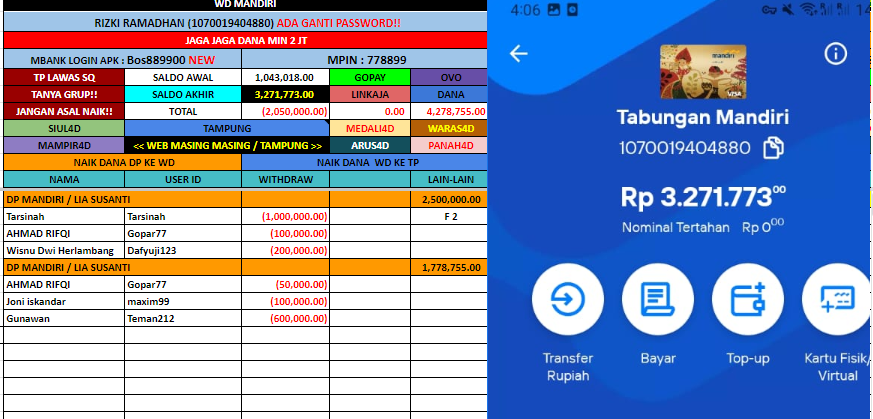Click the LAIN-LAIN column header
The height and width of the screenshot is (419, 873).
[449, 179]
